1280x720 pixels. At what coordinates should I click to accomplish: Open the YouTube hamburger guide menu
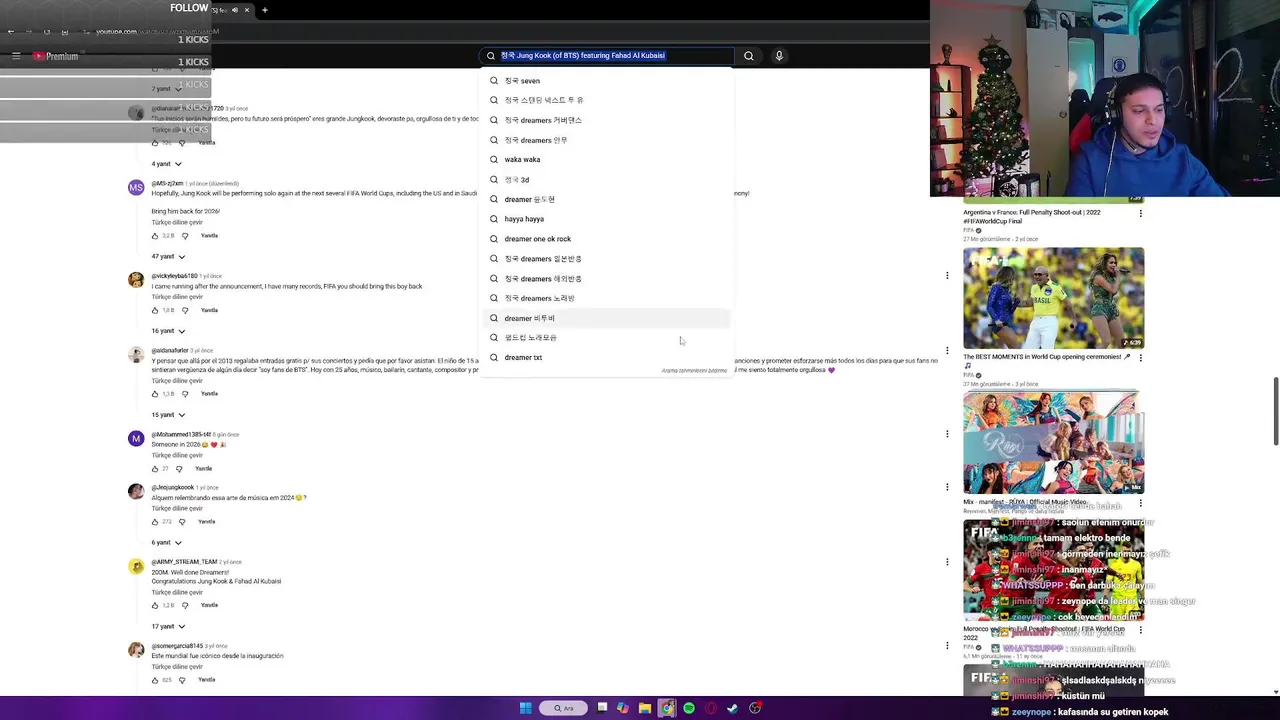pos(16,56)
